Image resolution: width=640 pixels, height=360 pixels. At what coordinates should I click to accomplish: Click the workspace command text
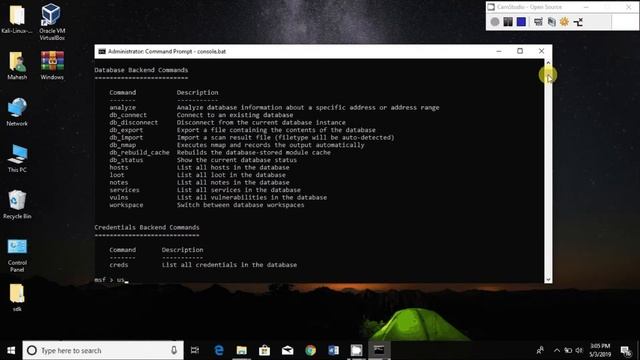tap(126, 205)
